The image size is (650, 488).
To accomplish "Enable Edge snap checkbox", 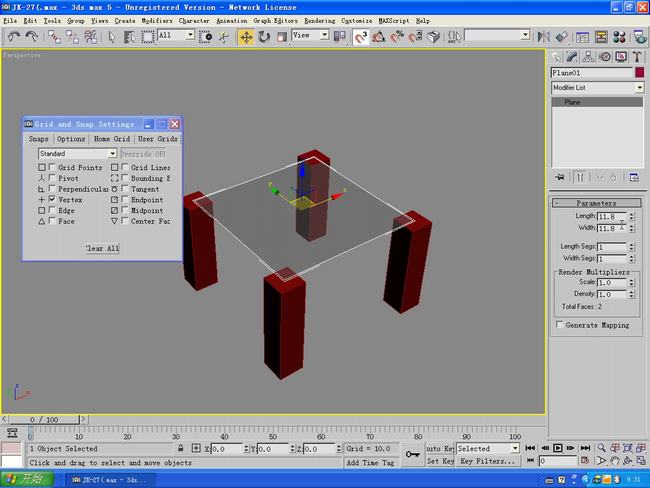I will (52, 210).
